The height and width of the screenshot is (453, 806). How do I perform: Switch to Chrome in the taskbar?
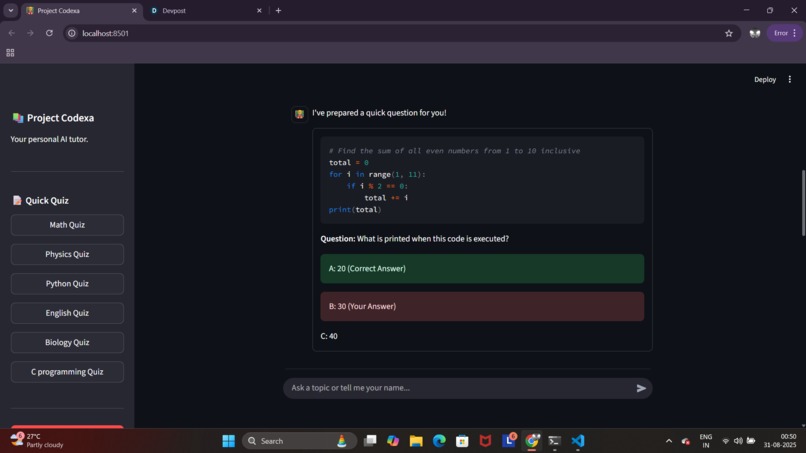point(532,441)
